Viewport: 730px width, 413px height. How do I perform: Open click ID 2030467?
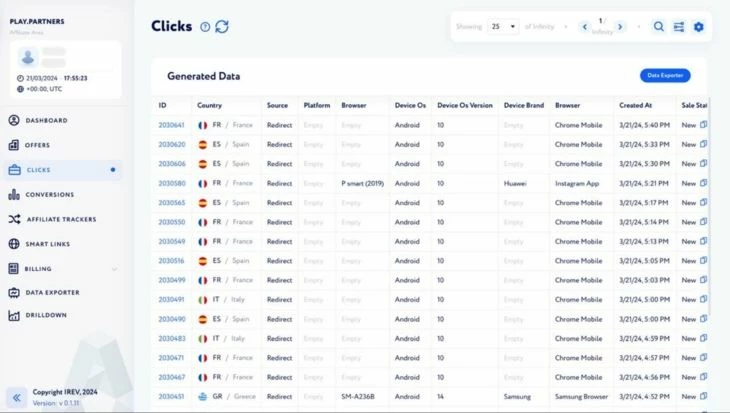[172, 377]
